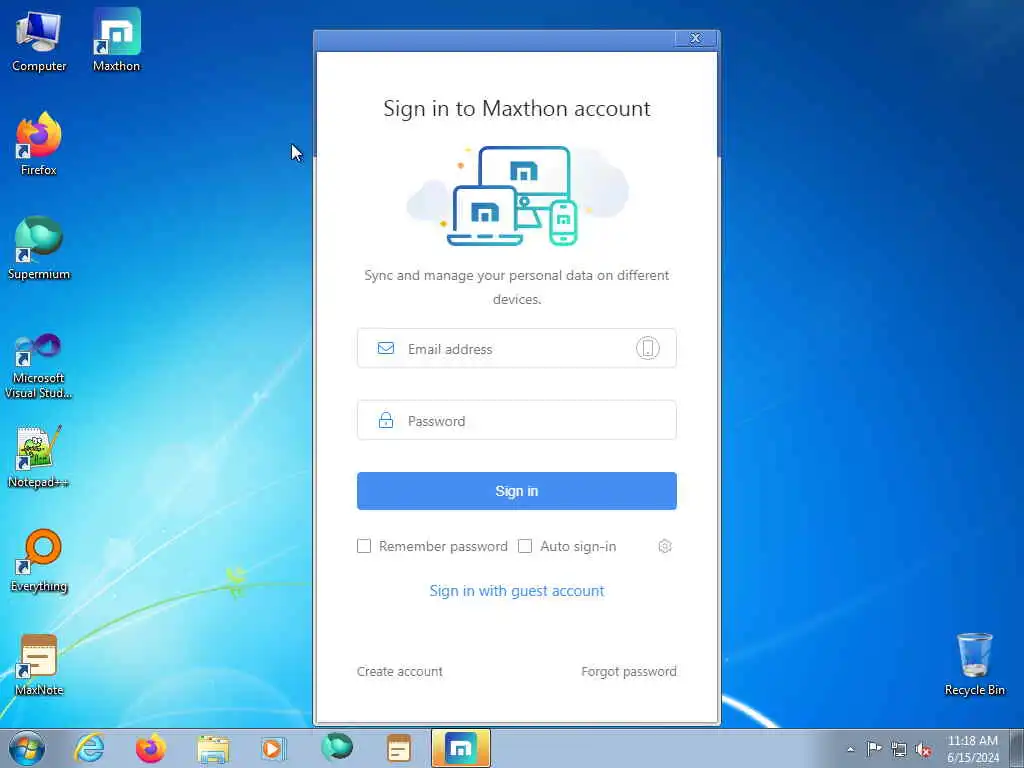Click the phone sign-in icon in email field
1024x768 pixels.
647,348
